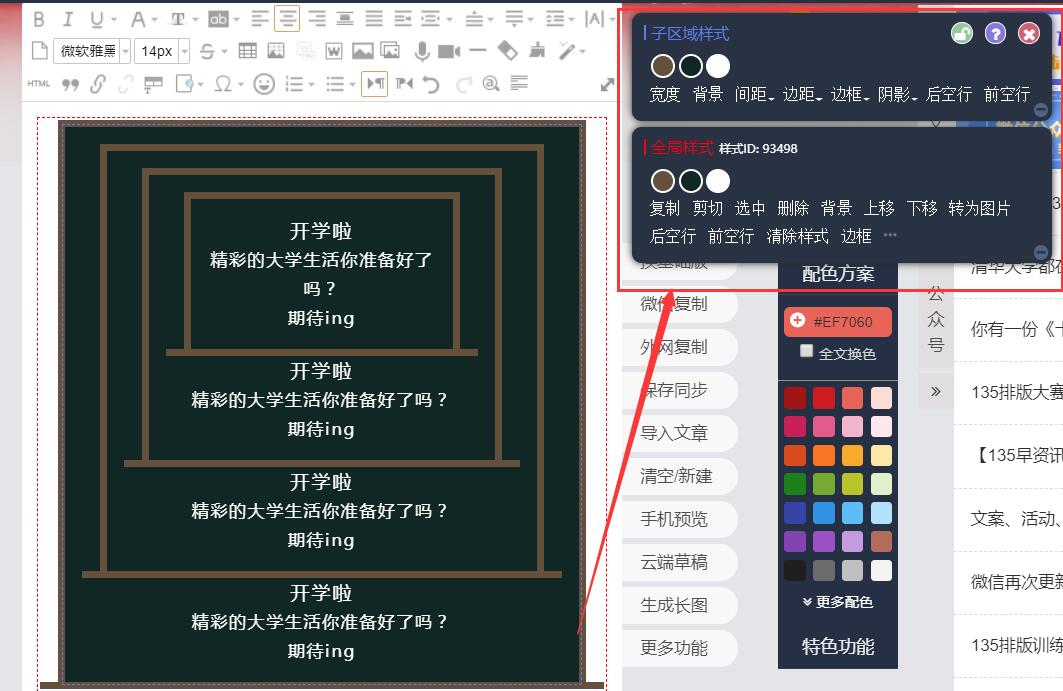Insert a single image
1063x691 pixels.
[362, 51]
